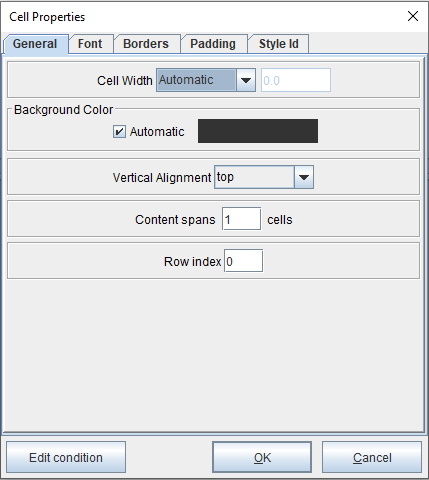Open the Vertical Alignment dropdown arrow
Viewport: 429px width, 480px height.
tap(304, 177)
